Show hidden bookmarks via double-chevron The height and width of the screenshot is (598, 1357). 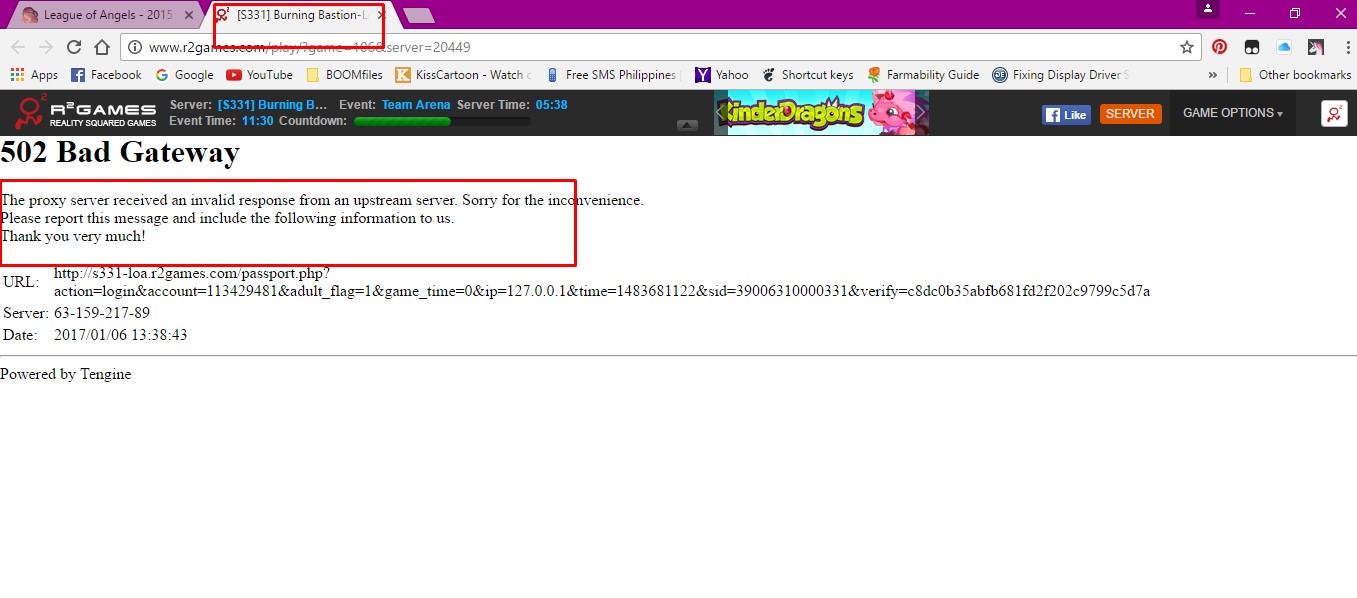point(1213,75)
